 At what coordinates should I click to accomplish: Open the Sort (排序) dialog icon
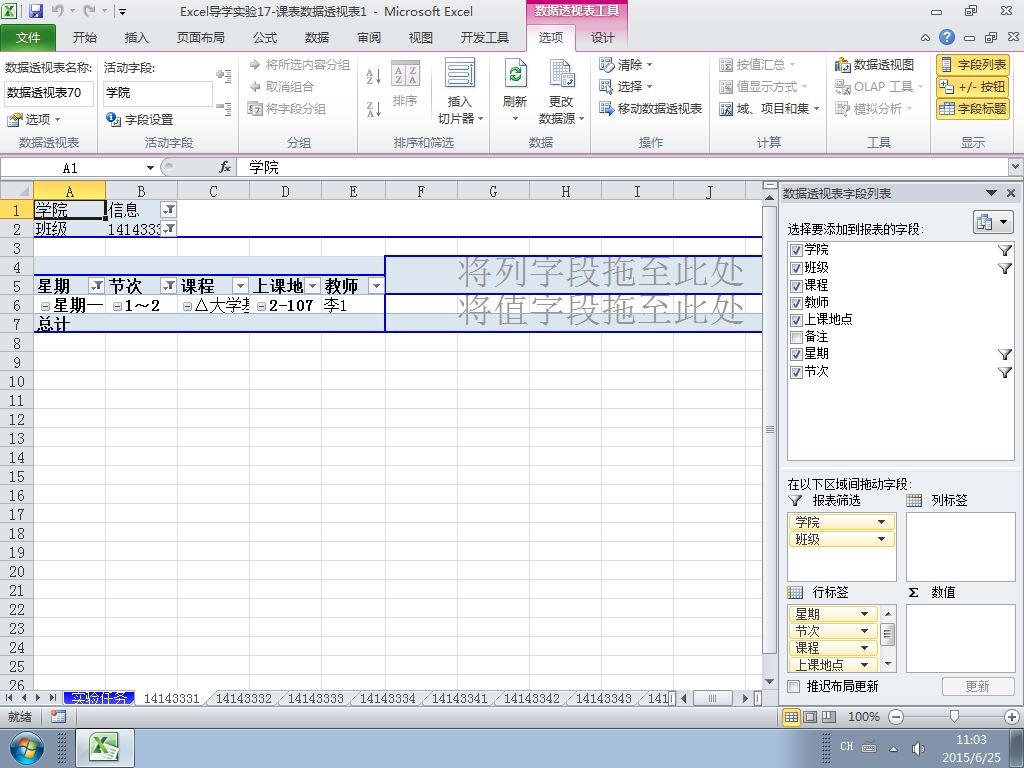(406, 73)
